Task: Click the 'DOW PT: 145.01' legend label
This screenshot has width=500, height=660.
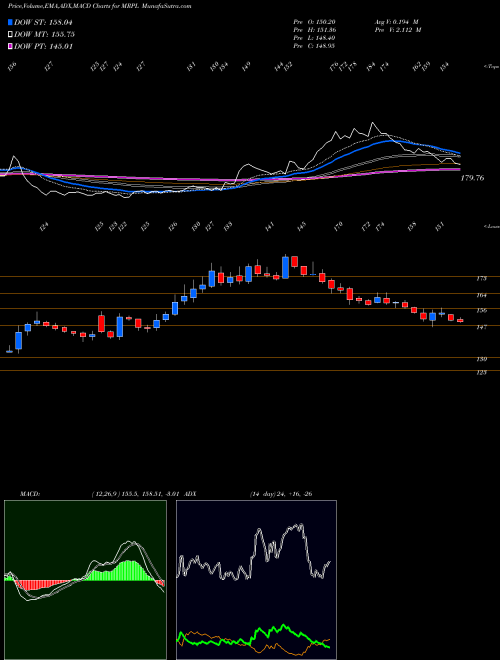Action: [43, 46]
